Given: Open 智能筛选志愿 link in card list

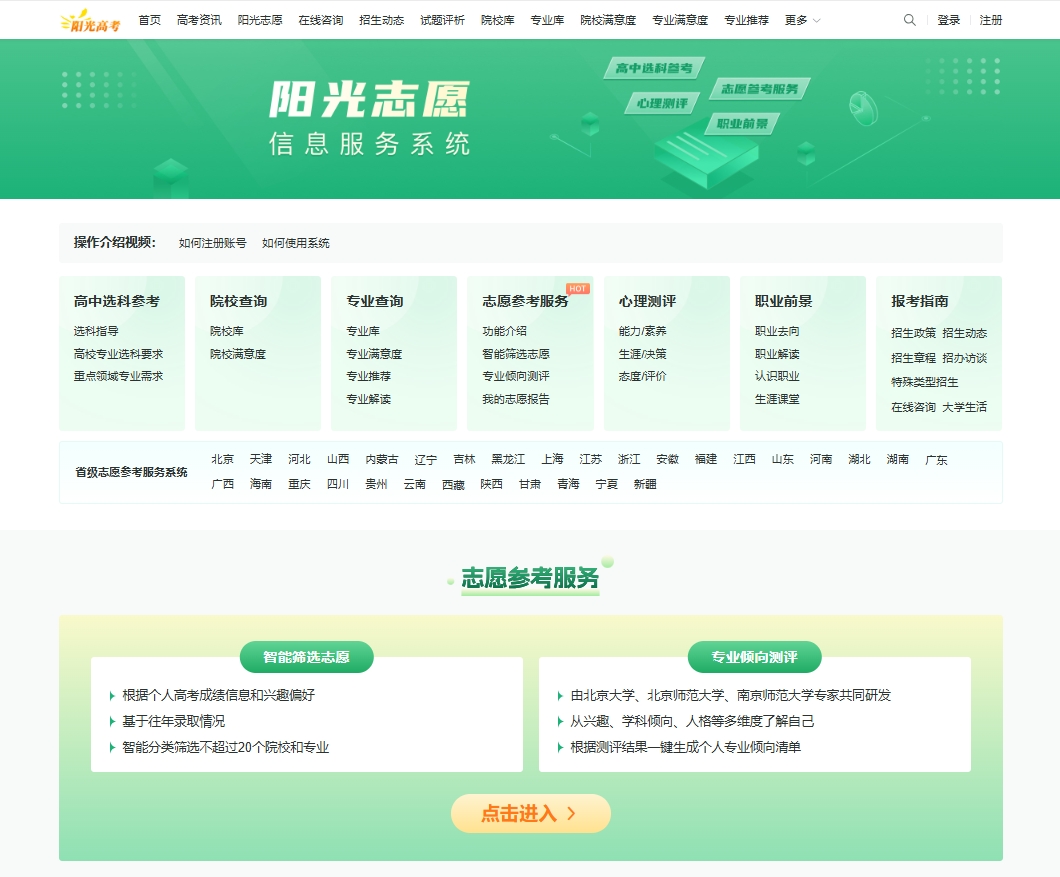Looking at the screenshot, I should point(516,354).
